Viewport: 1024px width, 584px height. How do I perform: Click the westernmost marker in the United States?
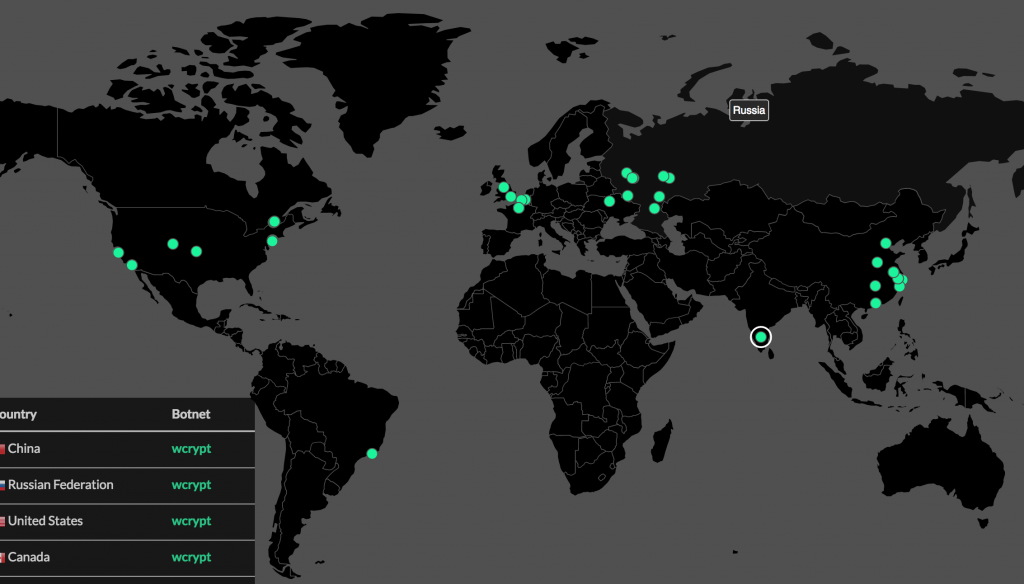pos(118,252)
